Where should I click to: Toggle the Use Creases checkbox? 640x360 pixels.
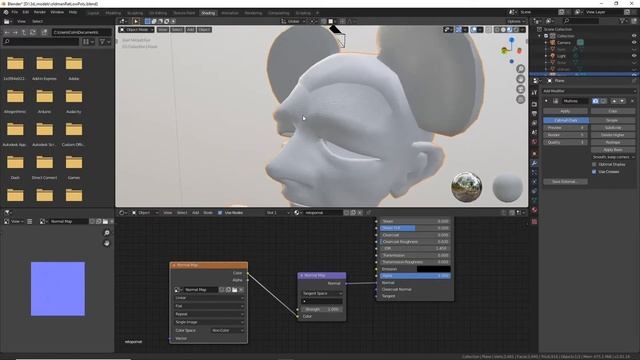[594, 172]
